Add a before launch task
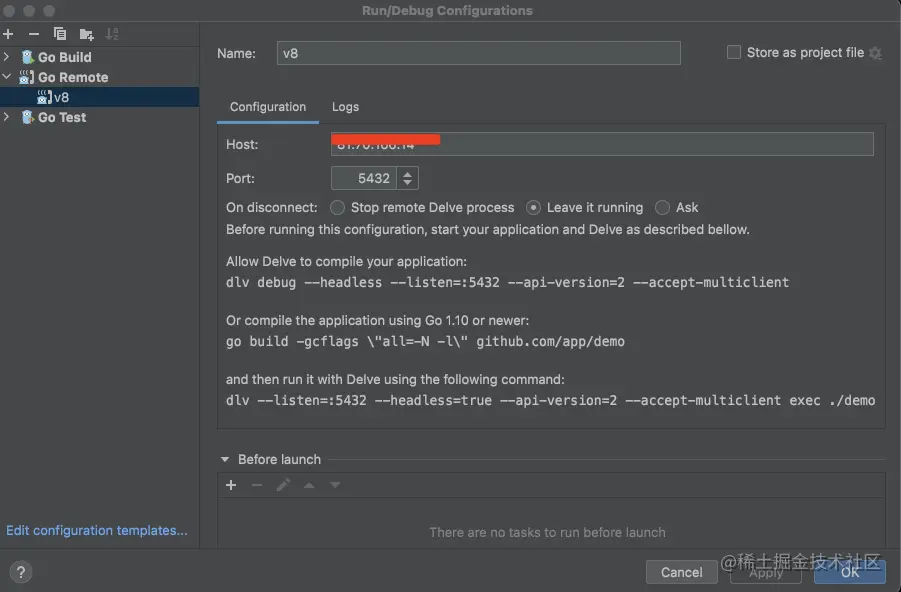This screenshot has height=592, width=901. (231, 485)
